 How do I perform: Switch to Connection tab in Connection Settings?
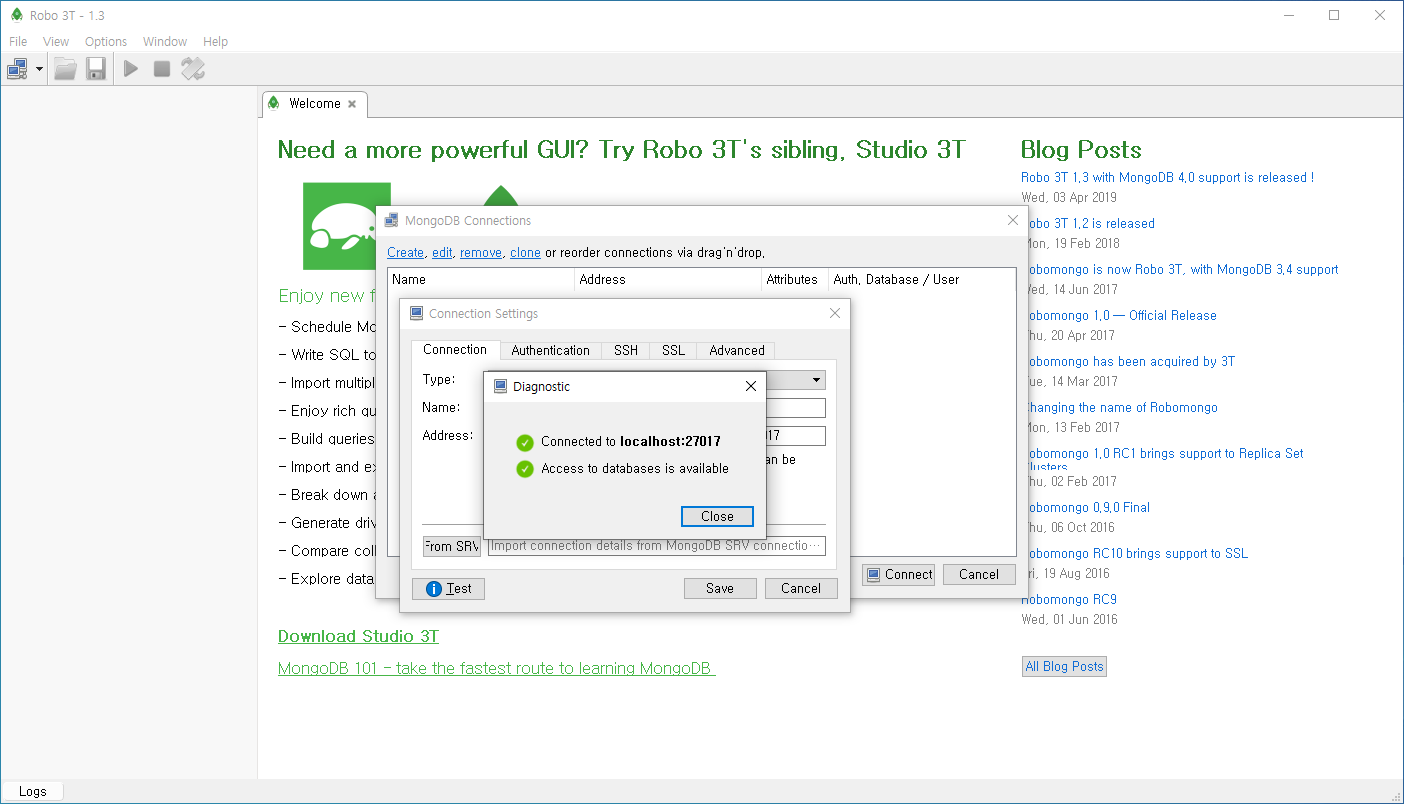(455, 350)
